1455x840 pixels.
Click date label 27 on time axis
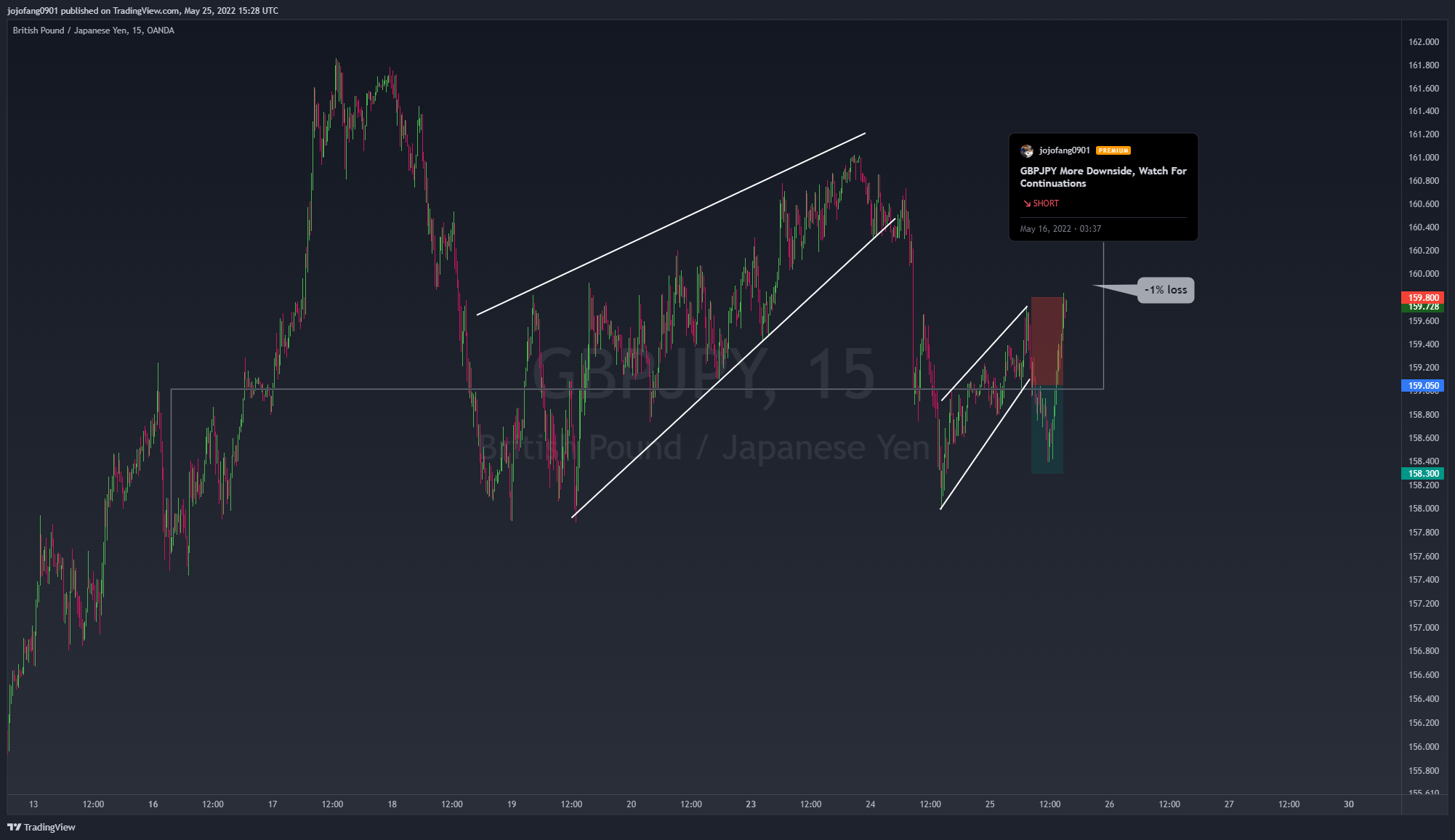[1229, 804]
